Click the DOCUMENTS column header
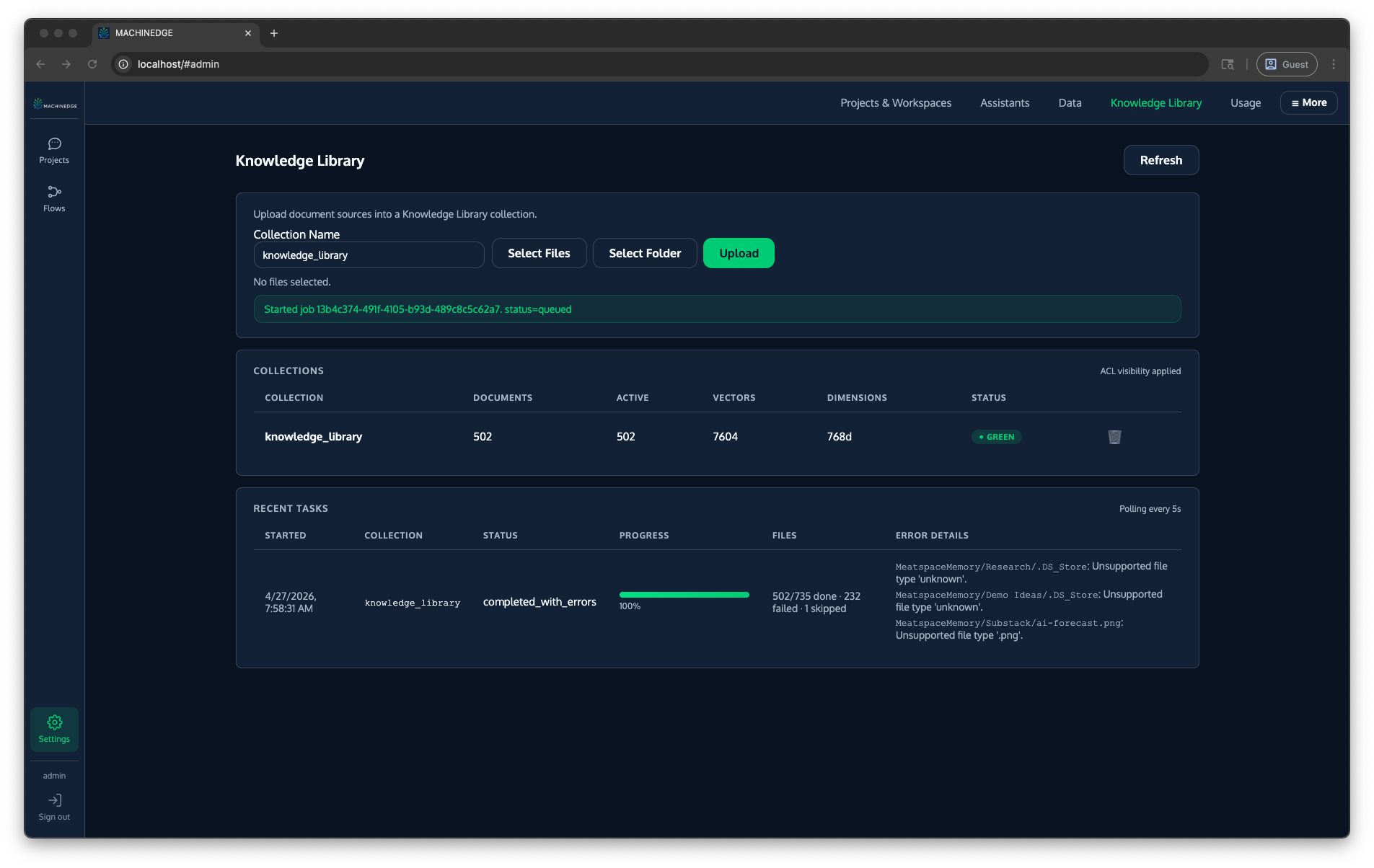The height and width of the screenshot is (868, 1374). (503, 398)
